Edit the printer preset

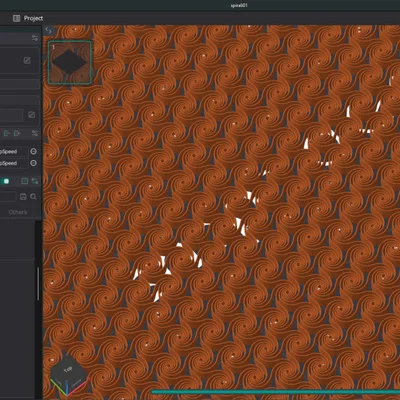coord(27,60)
